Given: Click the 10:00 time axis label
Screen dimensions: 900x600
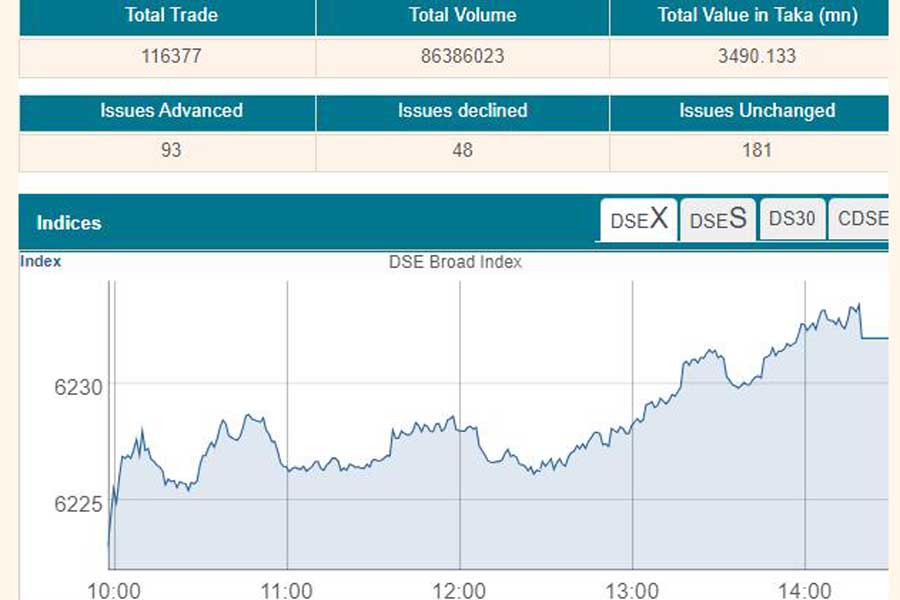Looking at the screenshot, I should coord(113,590).
